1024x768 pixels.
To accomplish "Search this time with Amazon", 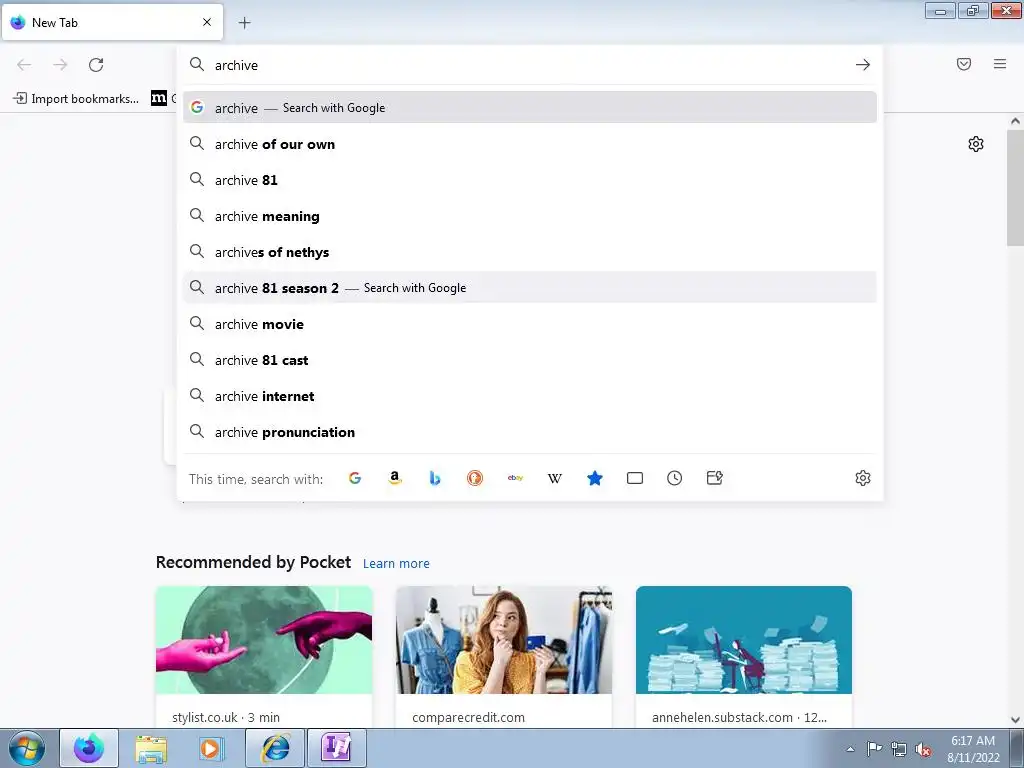I will 394,478.
